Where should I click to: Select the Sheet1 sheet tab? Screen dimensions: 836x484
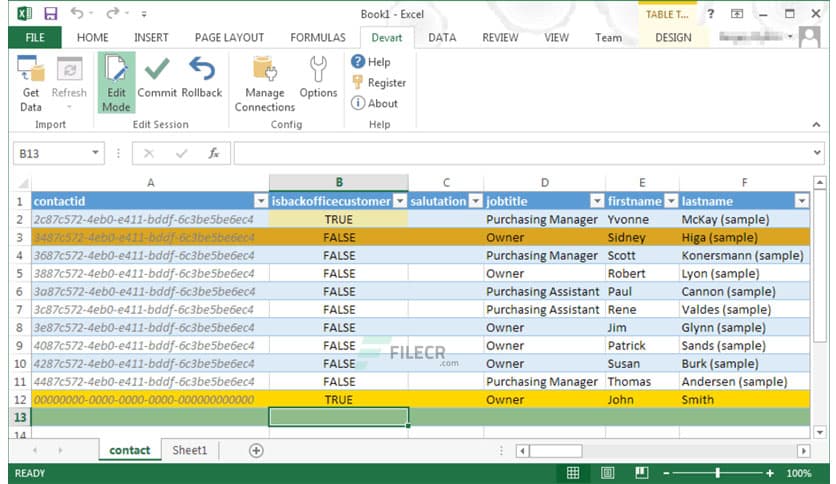(189, 450)
